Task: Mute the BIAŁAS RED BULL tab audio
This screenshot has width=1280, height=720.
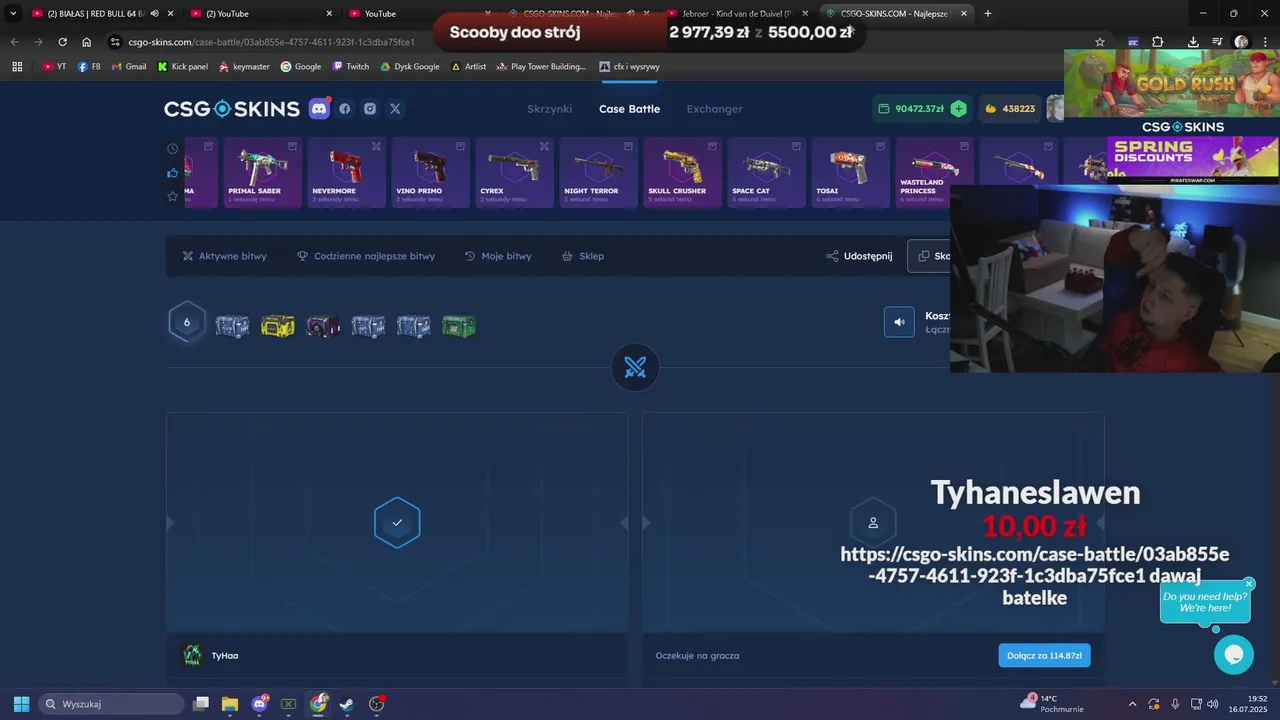Action: pos(154,14)
